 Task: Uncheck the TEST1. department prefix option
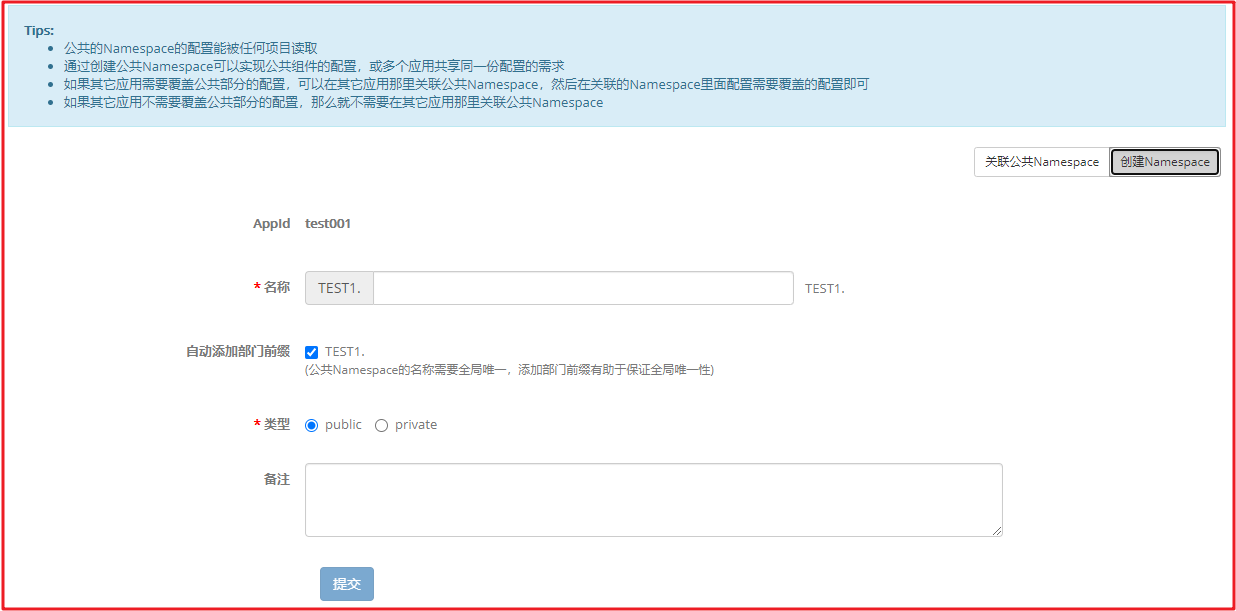coord(311,351)
